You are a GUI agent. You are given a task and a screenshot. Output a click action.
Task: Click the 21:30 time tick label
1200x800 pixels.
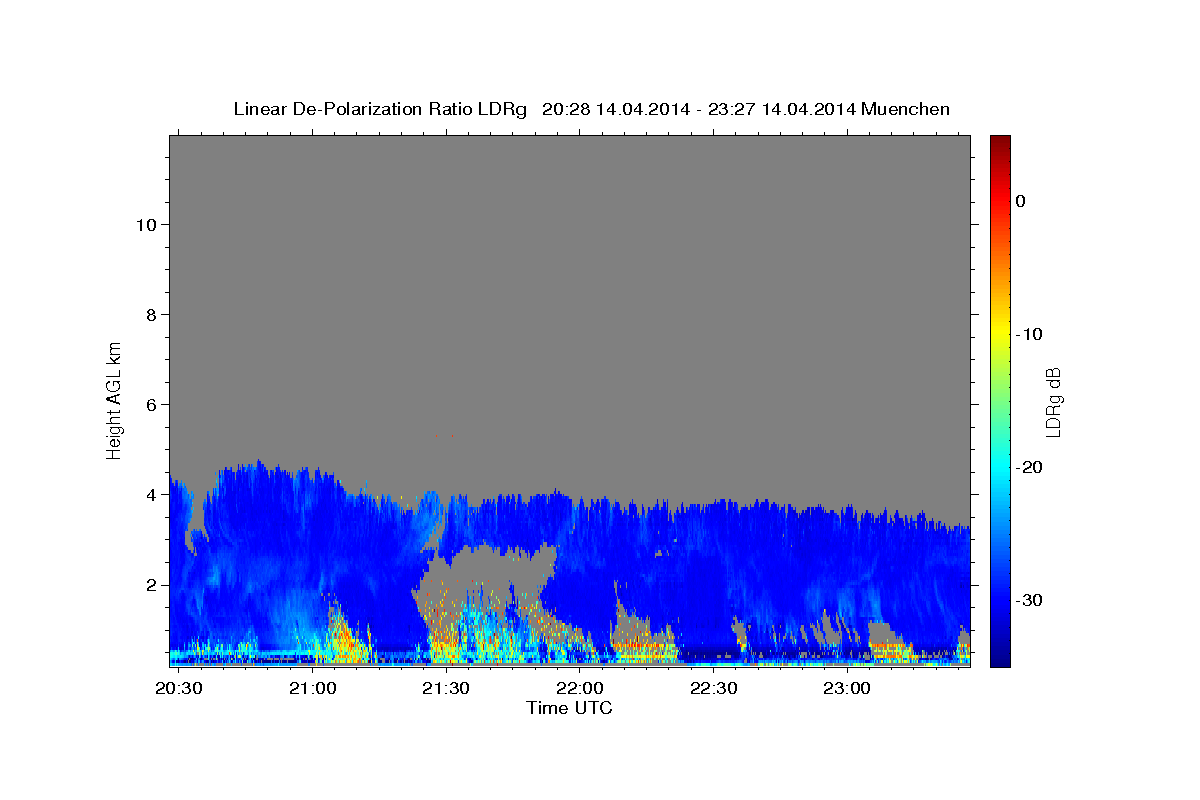pyautogui.click(x=446, y=689)
